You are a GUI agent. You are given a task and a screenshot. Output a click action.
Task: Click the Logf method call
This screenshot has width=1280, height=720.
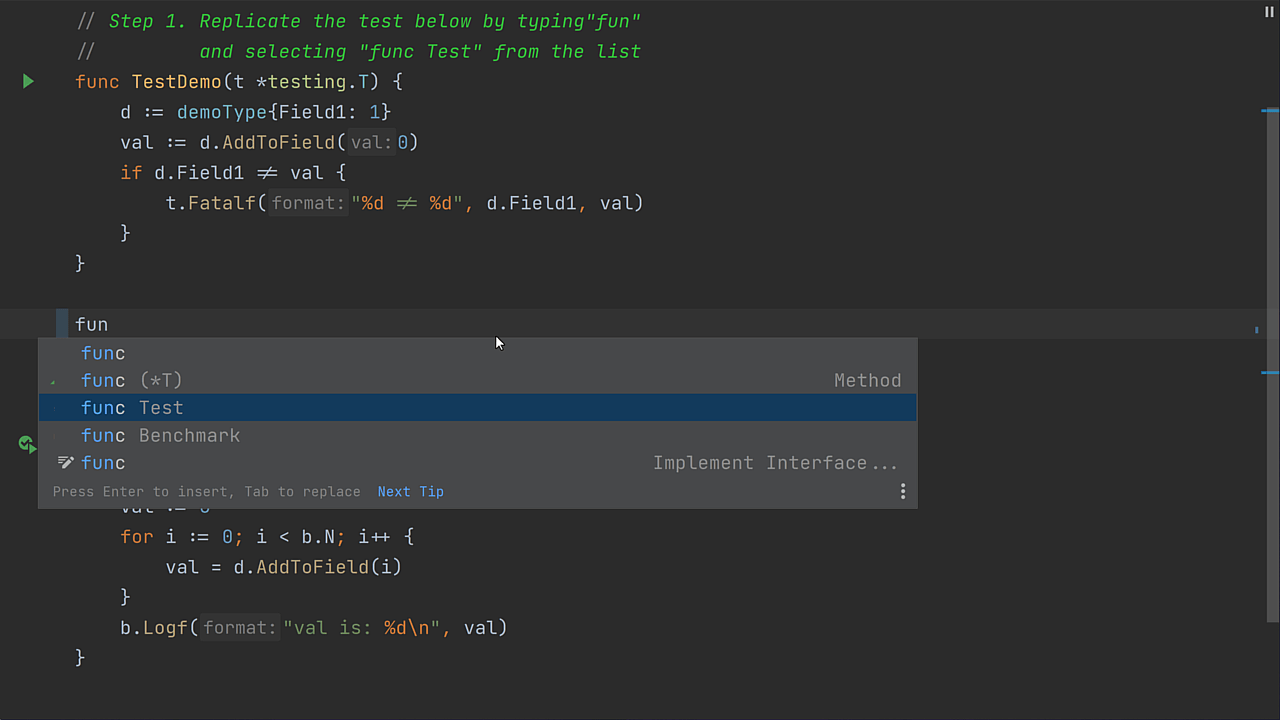[x=165, y=628]
